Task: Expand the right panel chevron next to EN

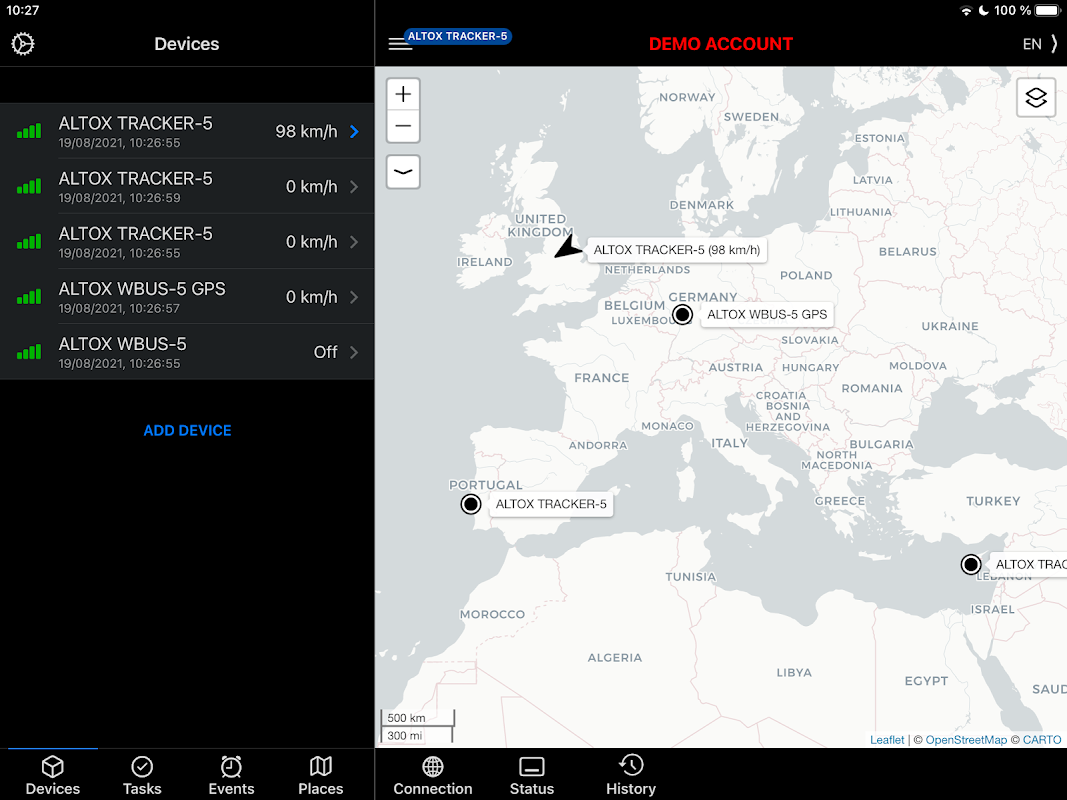Action: coord(1054,44)
